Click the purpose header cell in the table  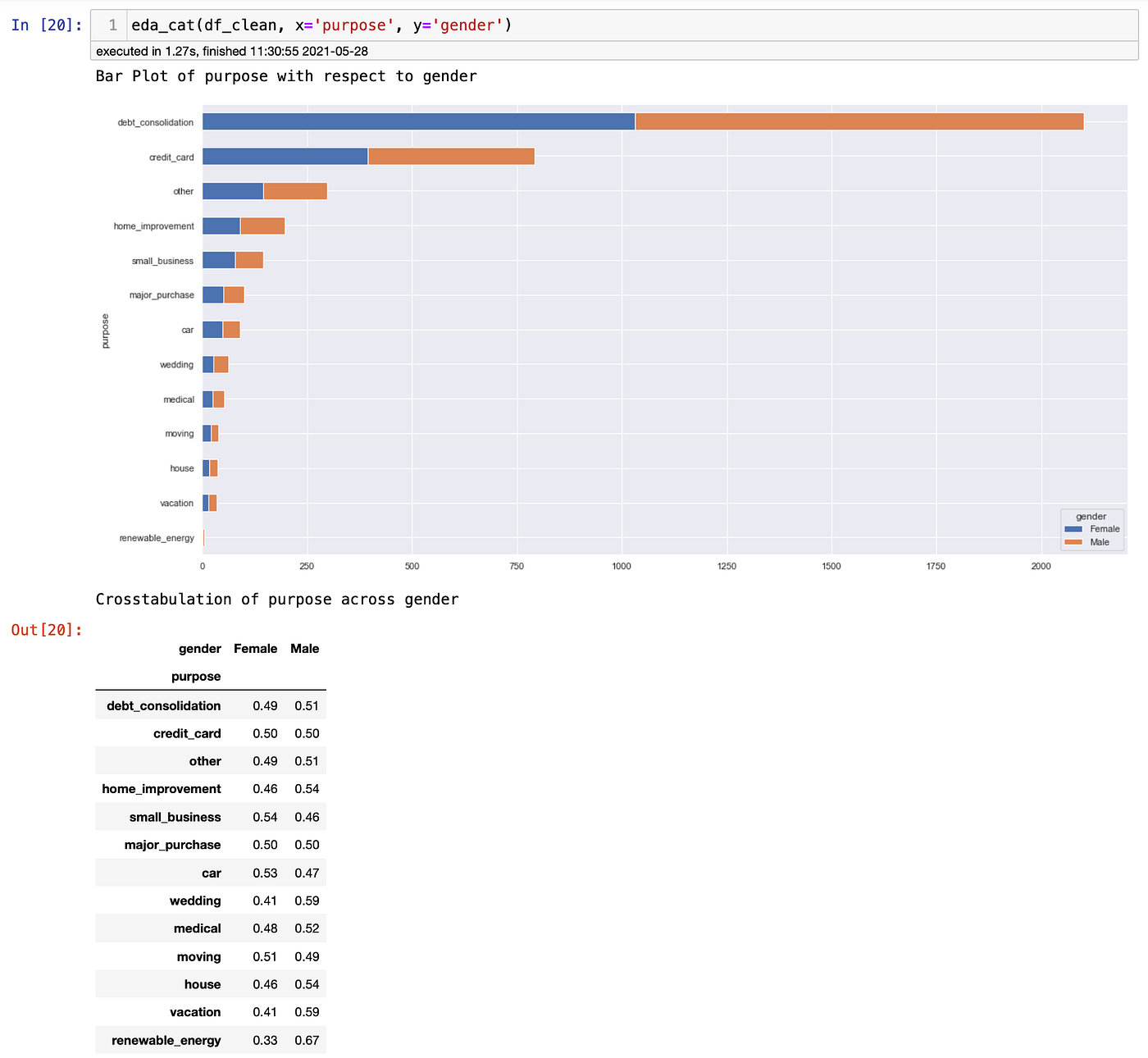point(196,676)
